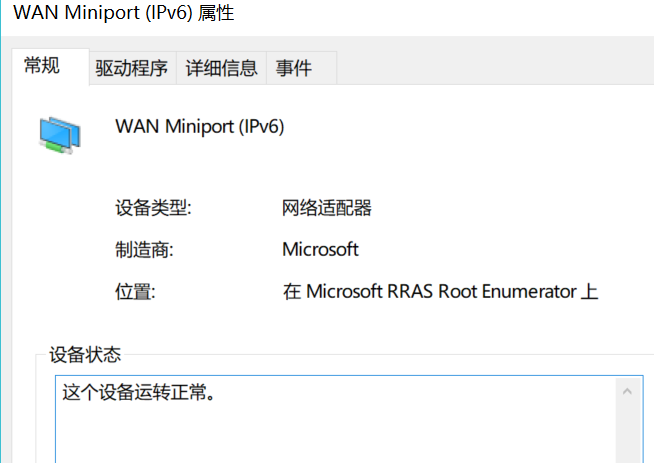Click the 设备类型 label
The image size is (654, 463).
click(153, 208)
